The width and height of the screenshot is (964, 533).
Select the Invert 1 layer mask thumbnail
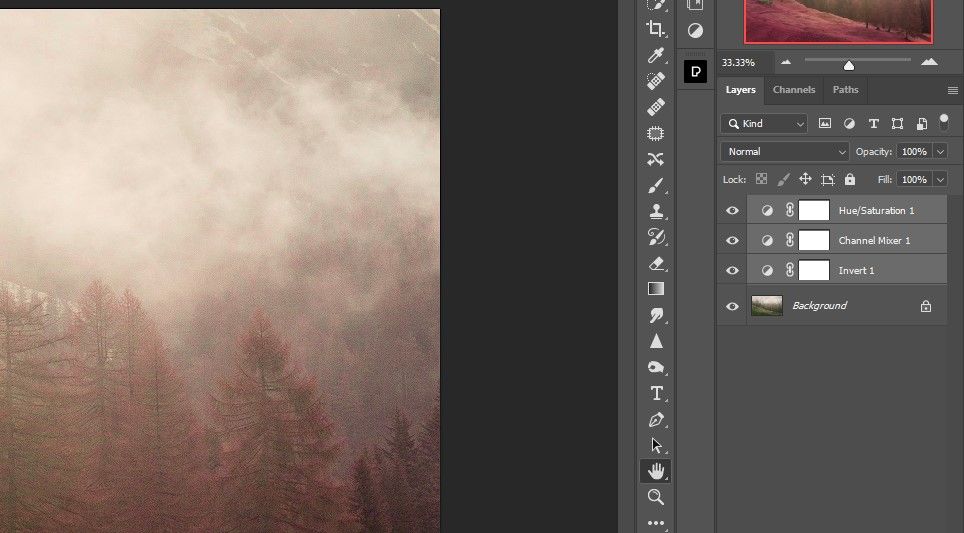[813, 270]
